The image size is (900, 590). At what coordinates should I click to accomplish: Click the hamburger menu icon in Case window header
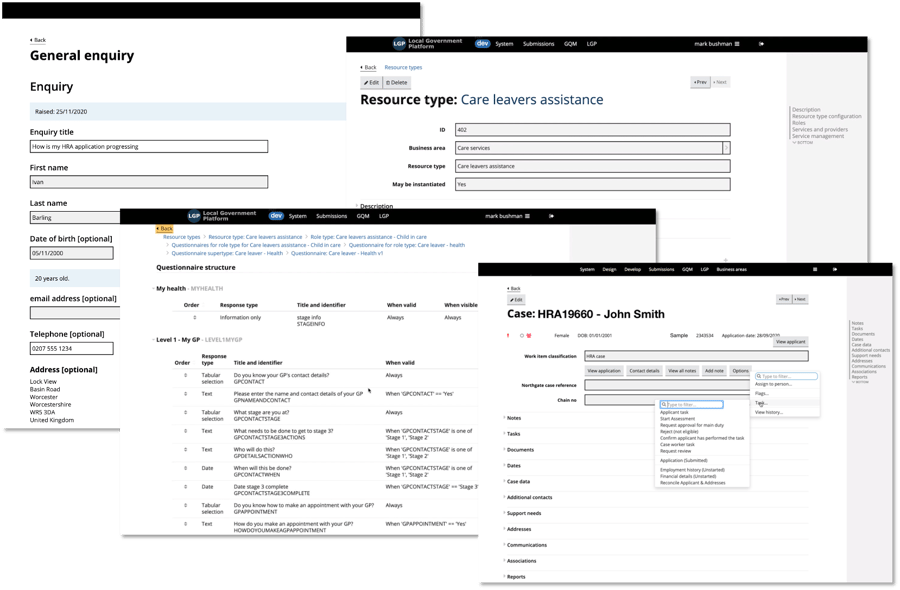click(x=814, y=269)
